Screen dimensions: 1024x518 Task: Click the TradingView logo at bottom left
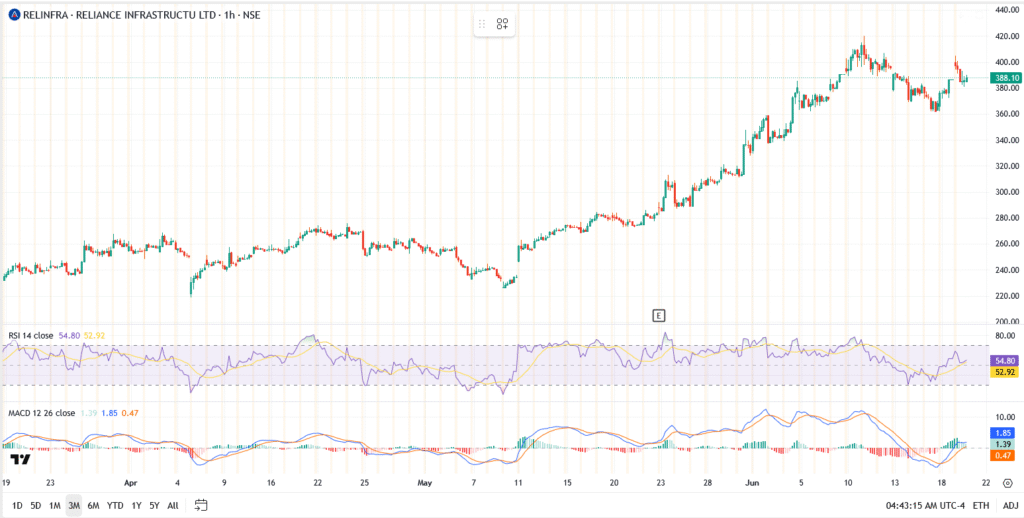18,459
